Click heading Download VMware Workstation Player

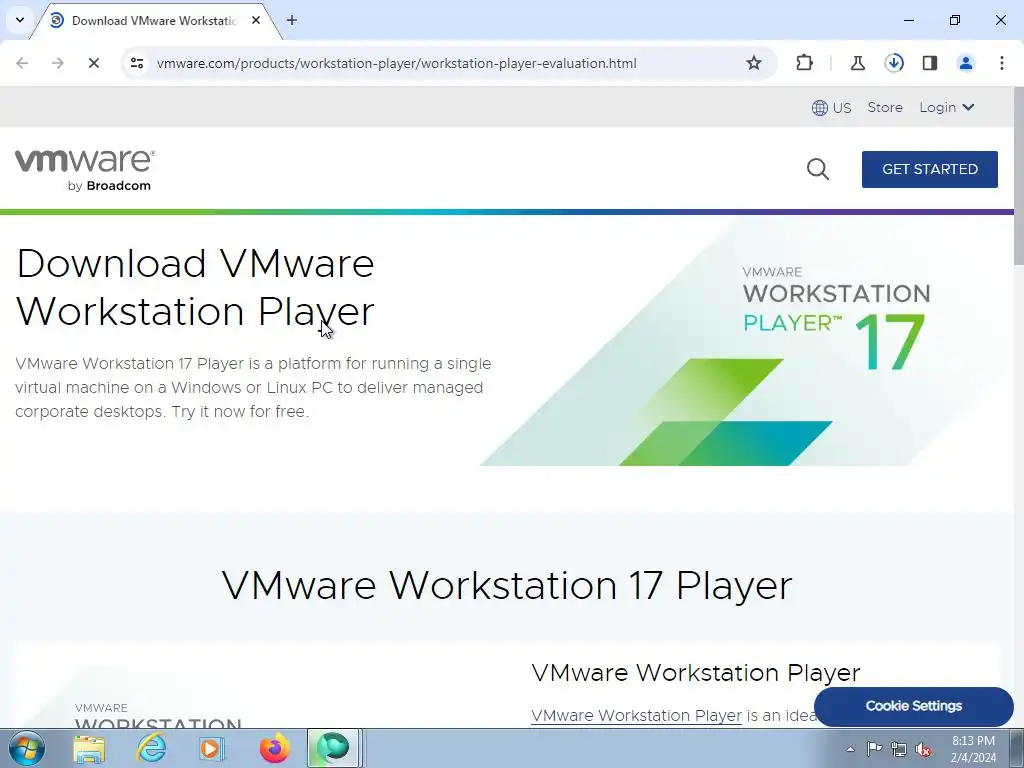click(195, 287)
